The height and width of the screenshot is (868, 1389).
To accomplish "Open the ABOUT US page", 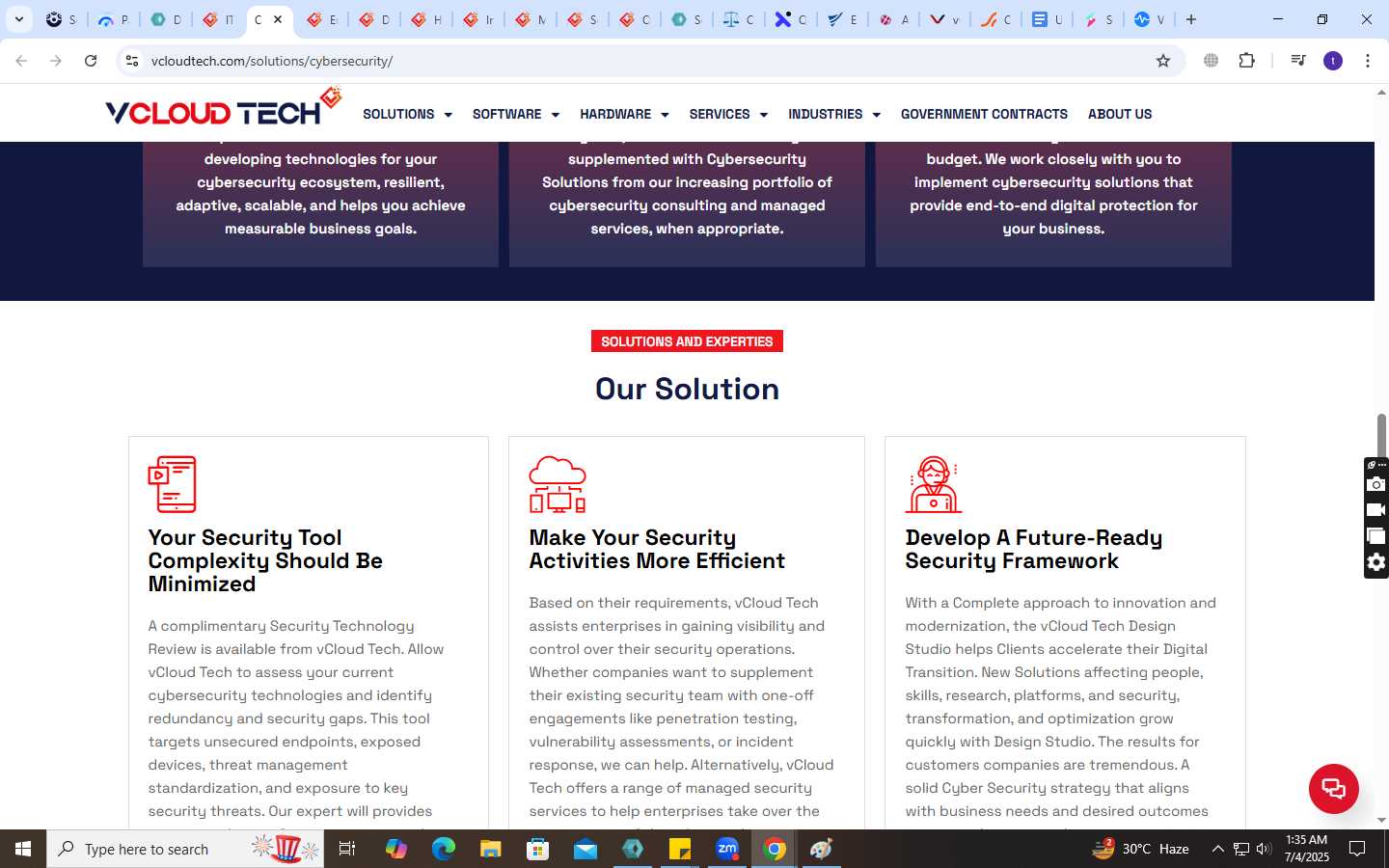I will pyautogui.click(x=1120, y=114).
